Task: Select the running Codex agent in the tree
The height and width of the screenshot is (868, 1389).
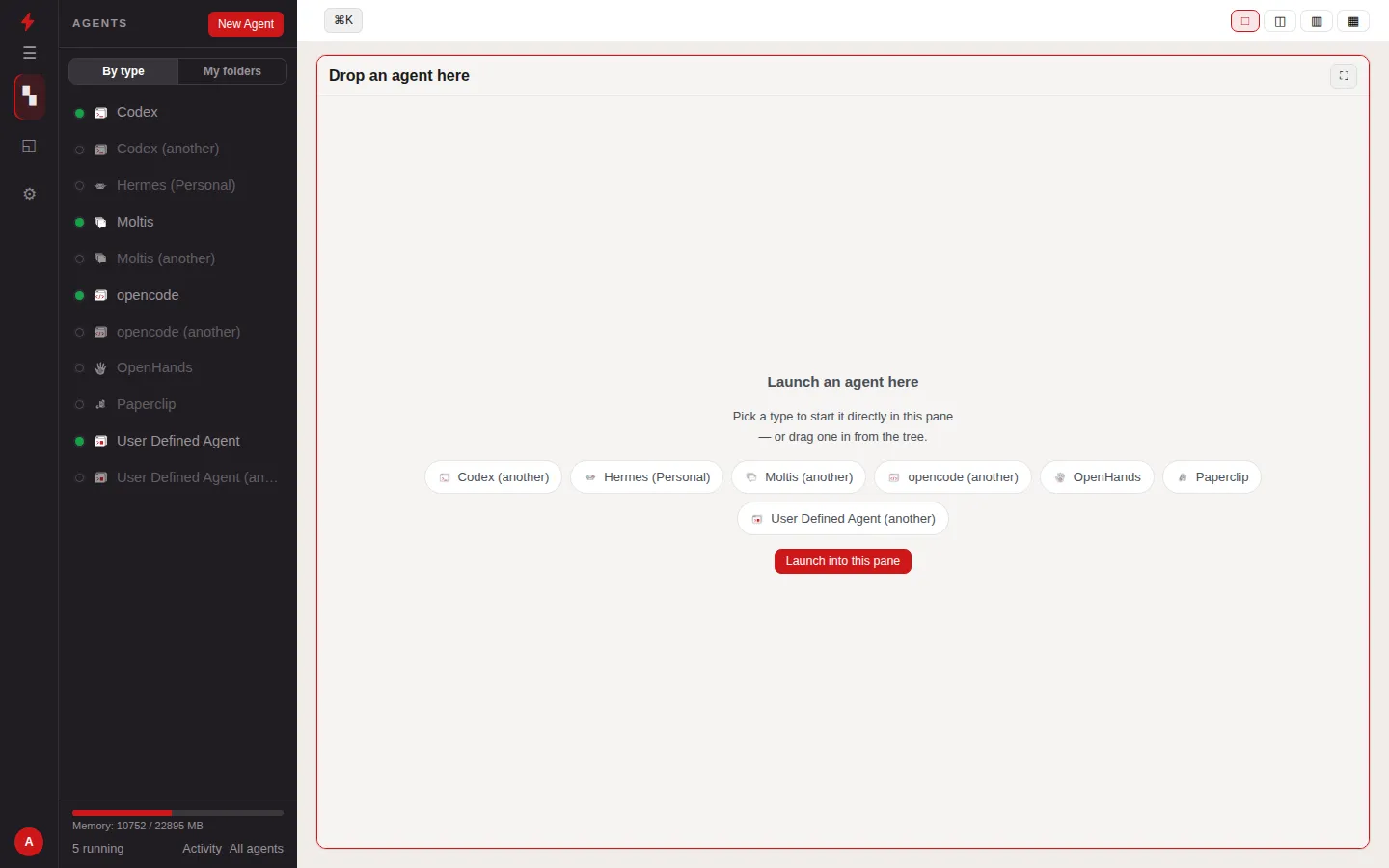Action: tap(177, 113)
